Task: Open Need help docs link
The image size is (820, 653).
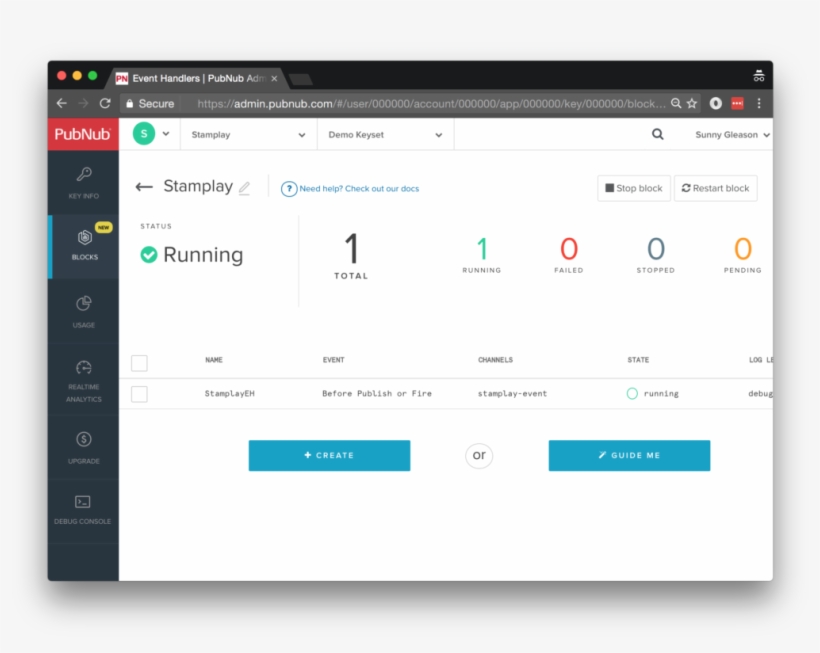Action: pos(359,189)
